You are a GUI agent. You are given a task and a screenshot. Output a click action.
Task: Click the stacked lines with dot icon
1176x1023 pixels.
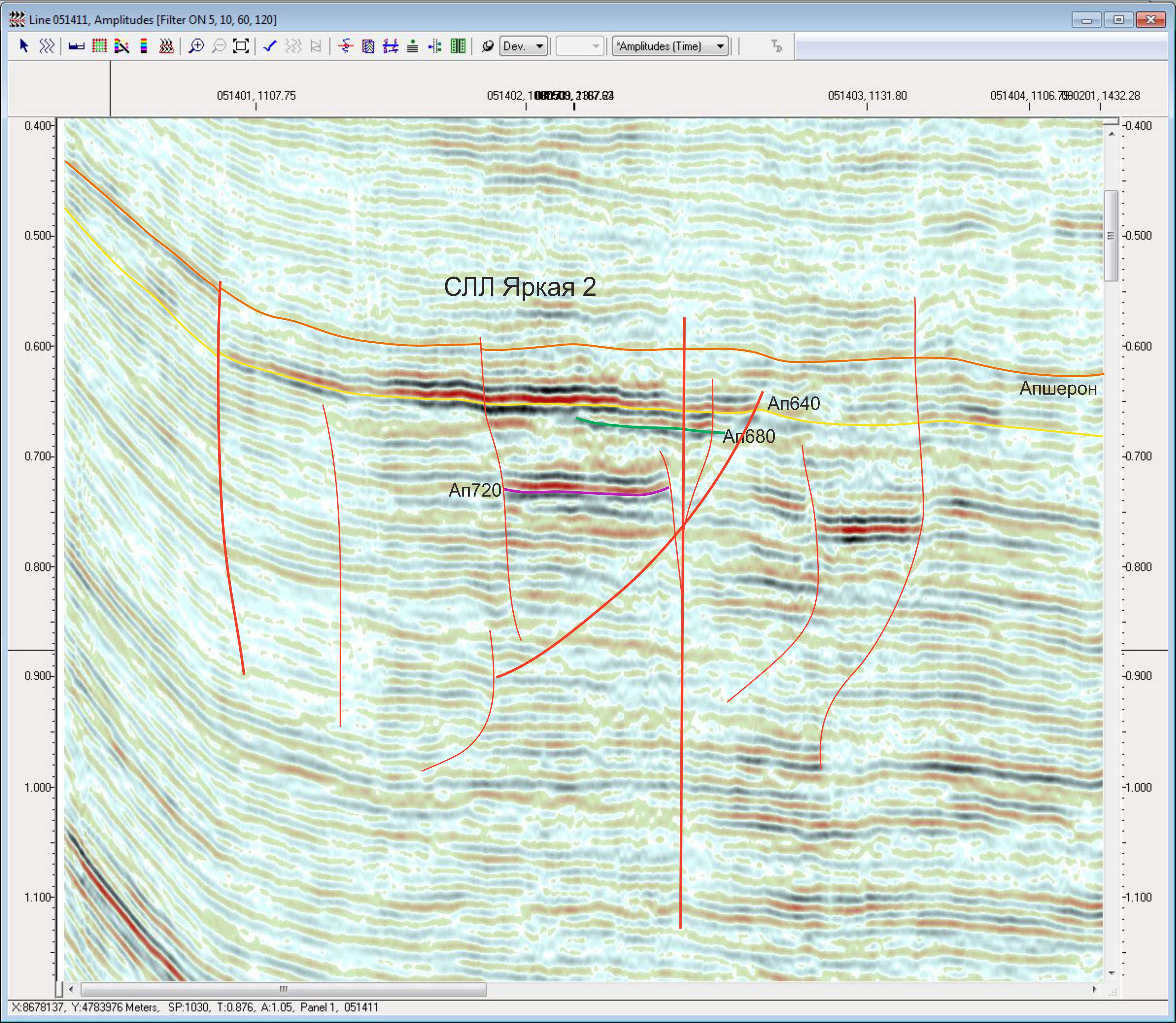tap(413, 46)
